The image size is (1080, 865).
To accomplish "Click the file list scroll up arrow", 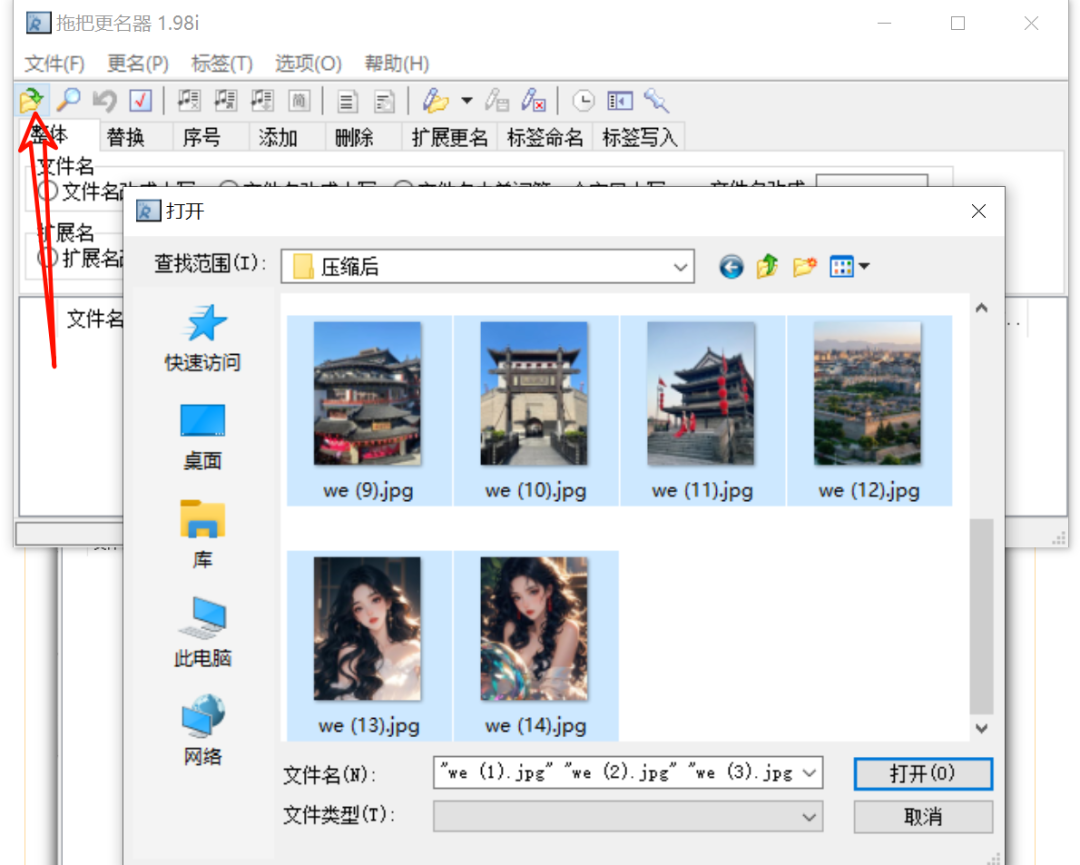I will (982, 309).
